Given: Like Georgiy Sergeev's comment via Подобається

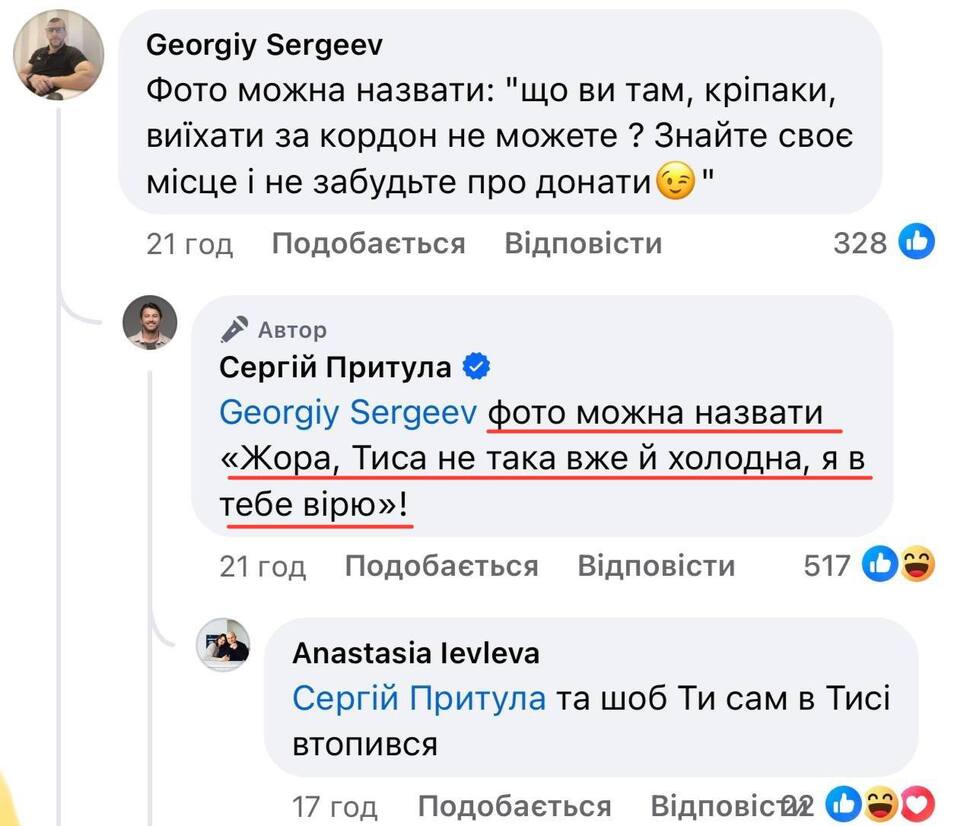Looking at the screenshot, I should click(x=368, y=243).
